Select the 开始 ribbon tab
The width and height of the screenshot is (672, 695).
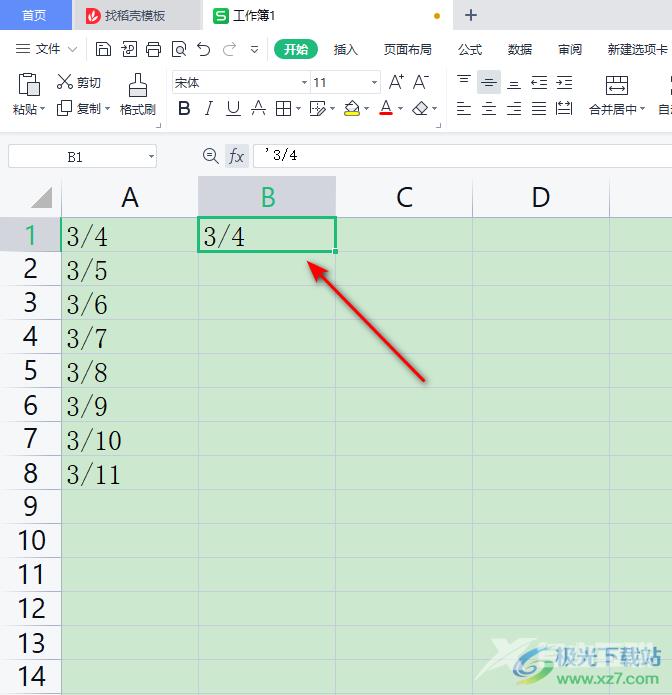296,49
